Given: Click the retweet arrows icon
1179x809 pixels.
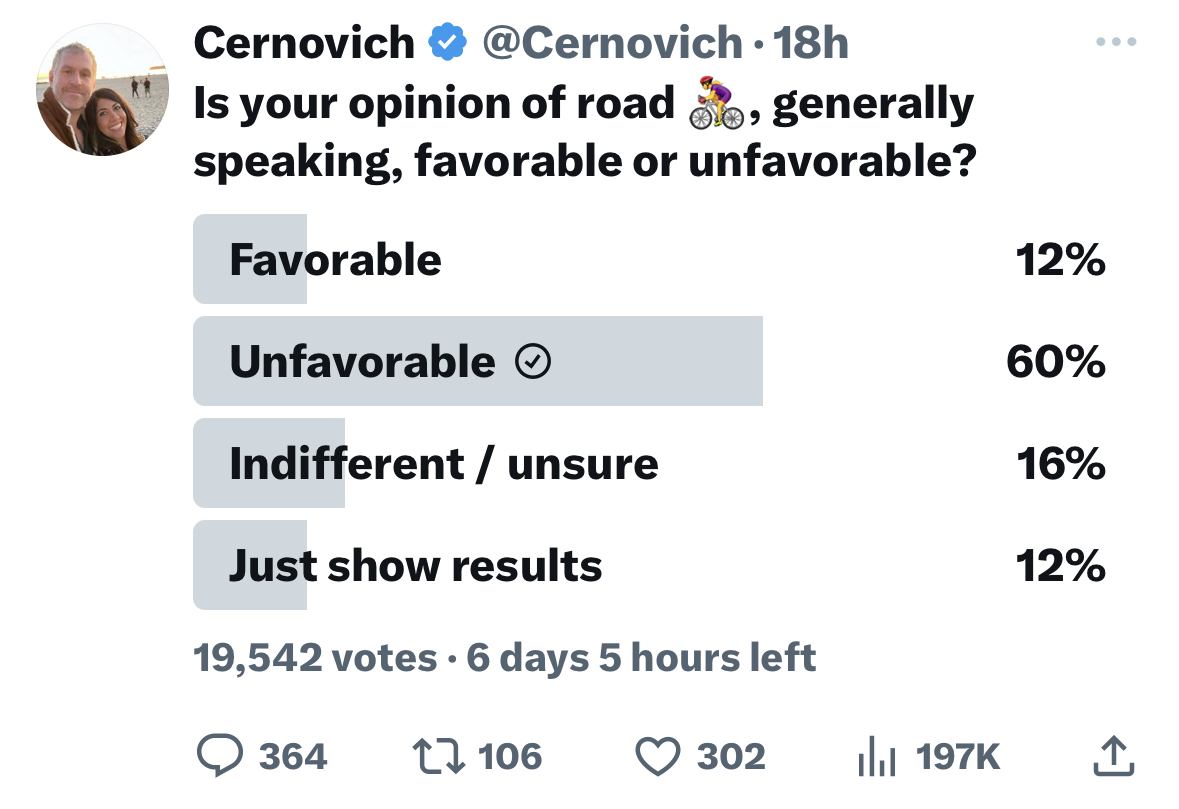Looking at the screenshot, I should [x=438, y=756].
